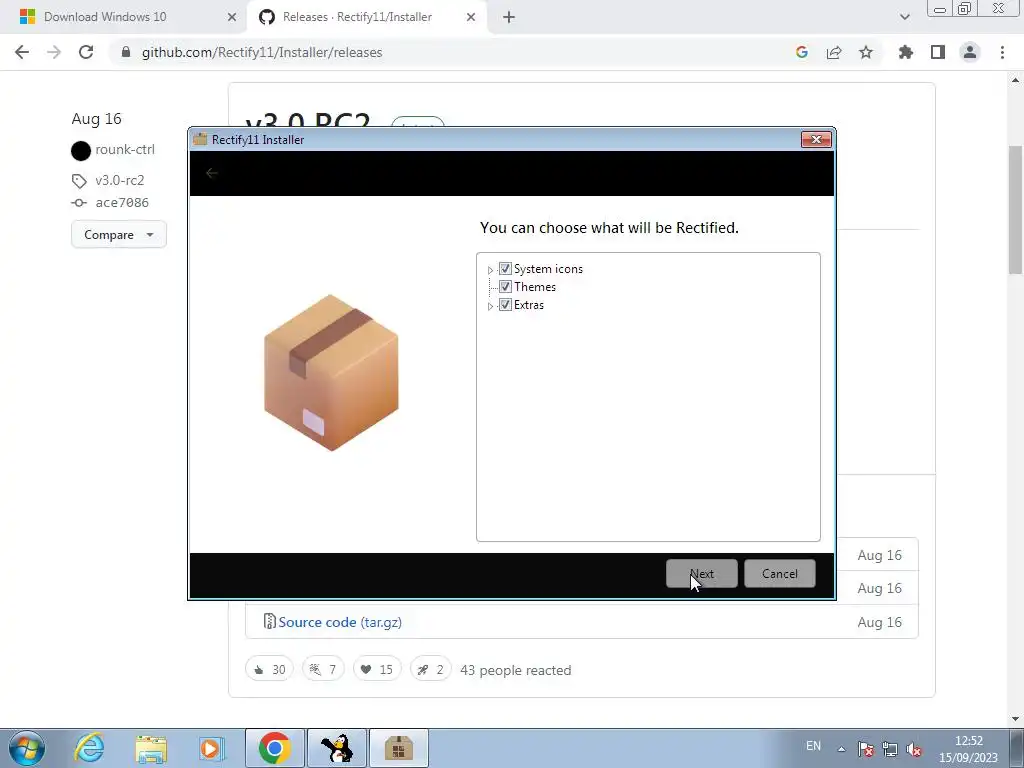Open the Compare dropdown

pos(119,234)
